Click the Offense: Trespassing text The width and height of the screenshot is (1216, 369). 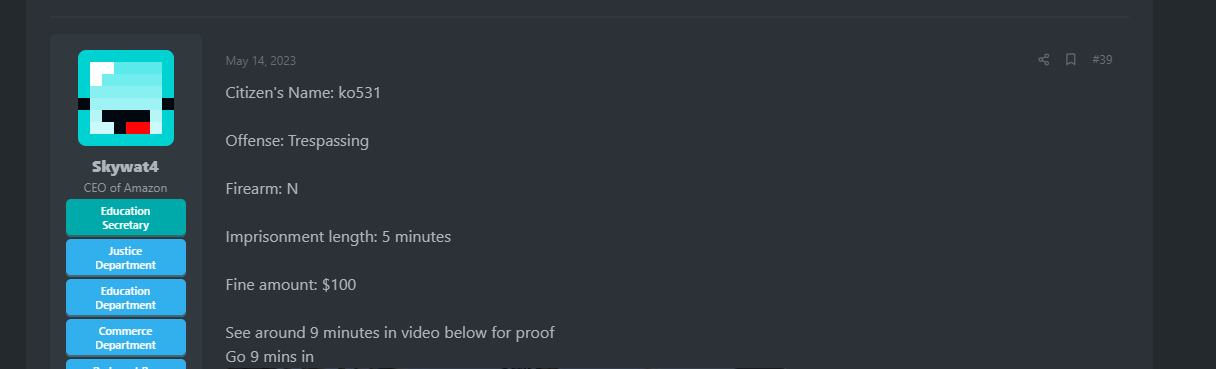tap(297, 141)
